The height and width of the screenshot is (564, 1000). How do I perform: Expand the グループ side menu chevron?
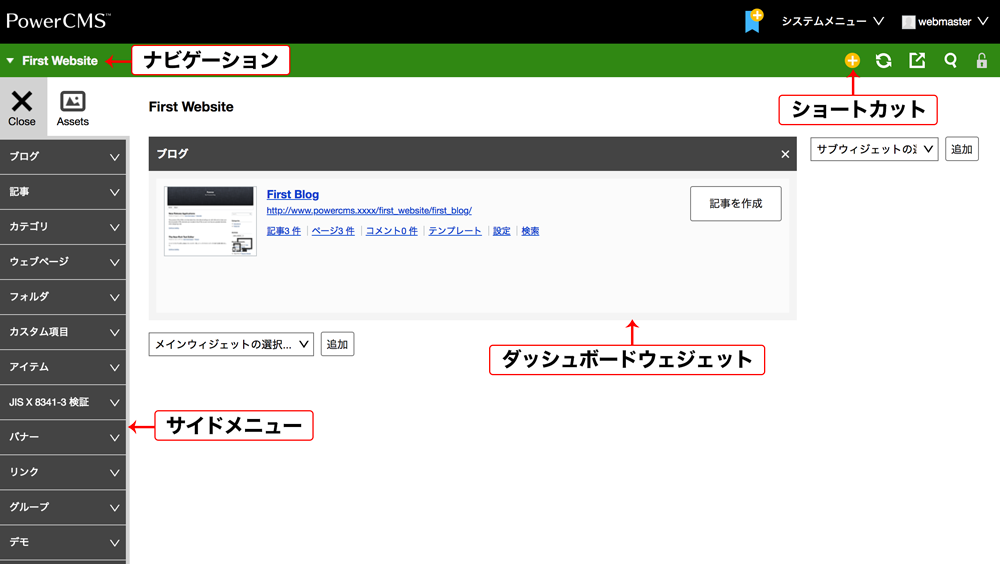click(x=114, y=508)
